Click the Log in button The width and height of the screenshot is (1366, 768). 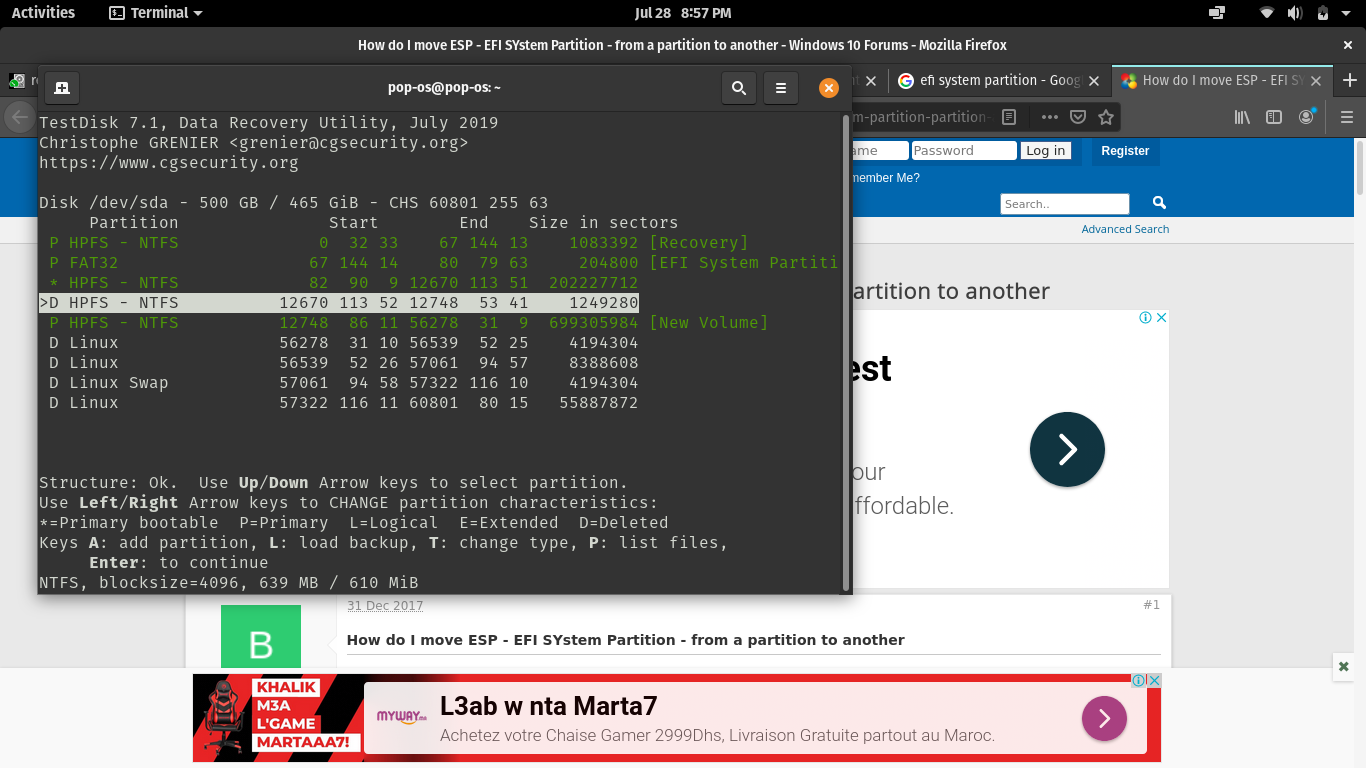tap(1045, 150)
